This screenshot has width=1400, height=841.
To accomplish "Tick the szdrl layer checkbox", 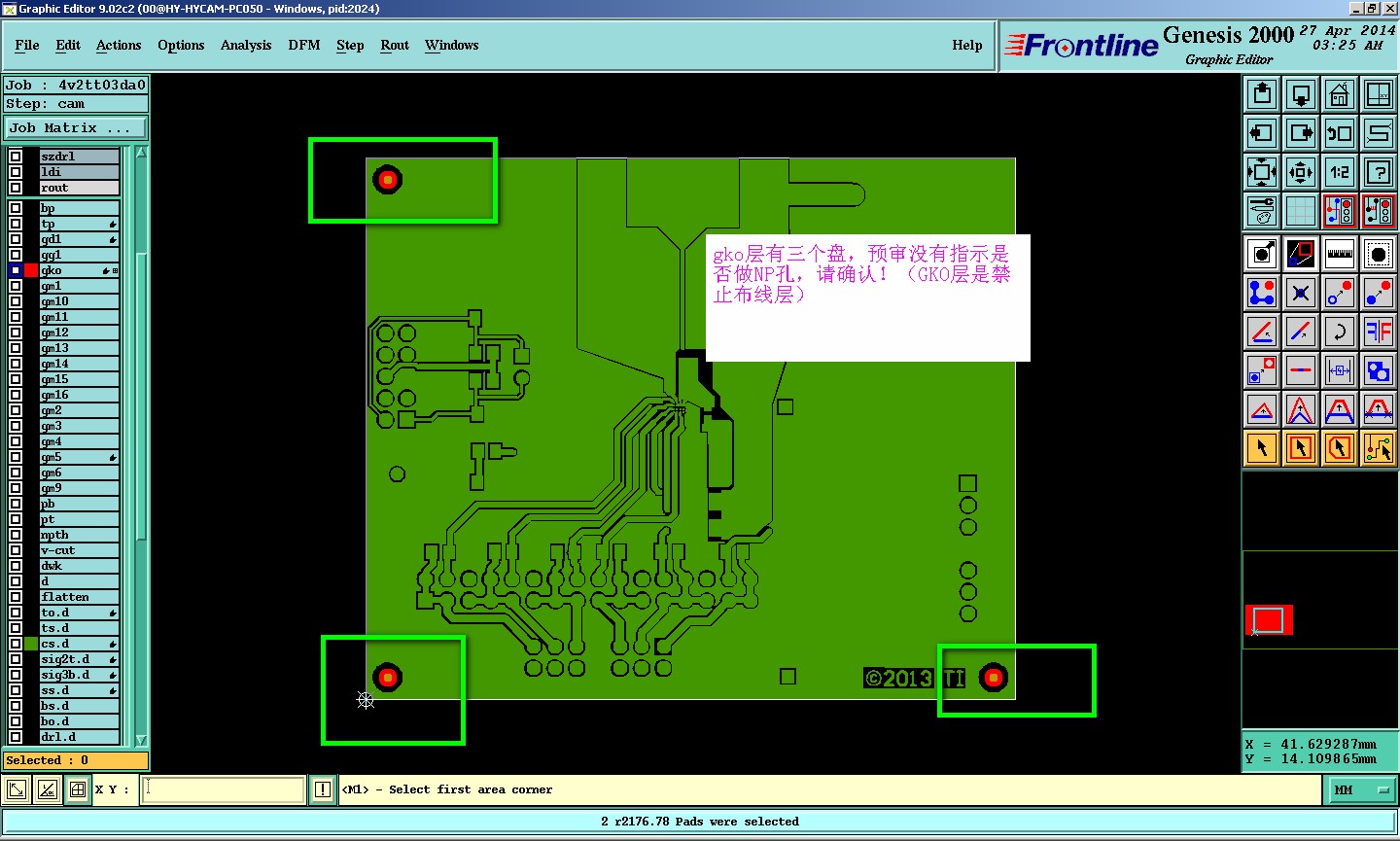I will click(x=16, y=157).
